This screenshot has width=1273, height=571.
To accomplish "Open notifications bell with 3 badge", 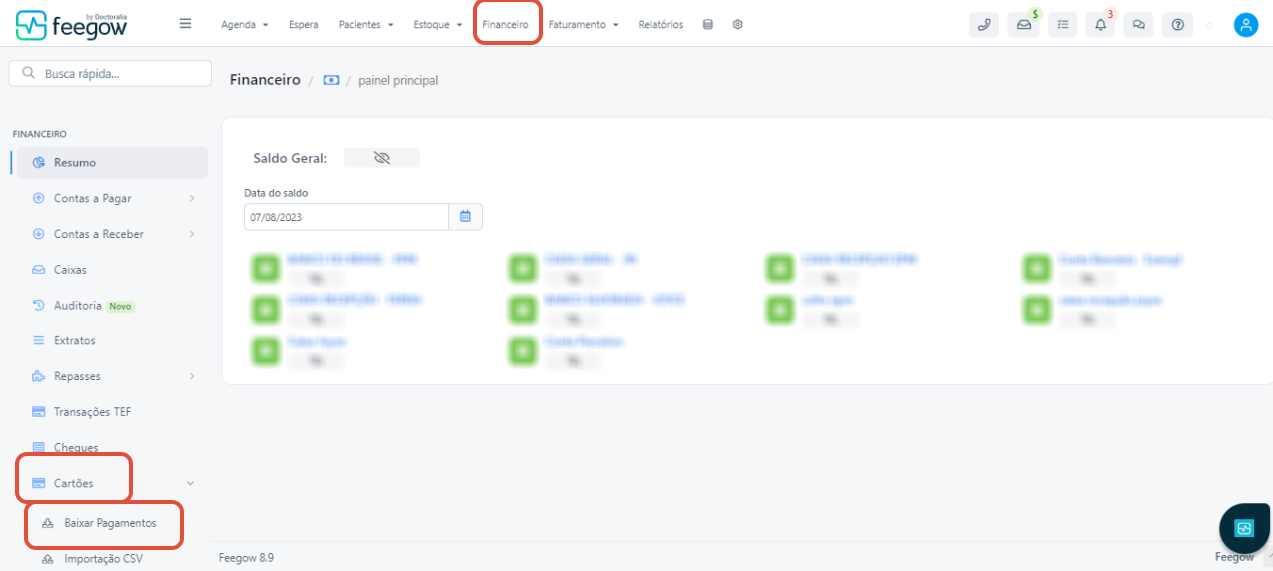I will coord(1101,25).
